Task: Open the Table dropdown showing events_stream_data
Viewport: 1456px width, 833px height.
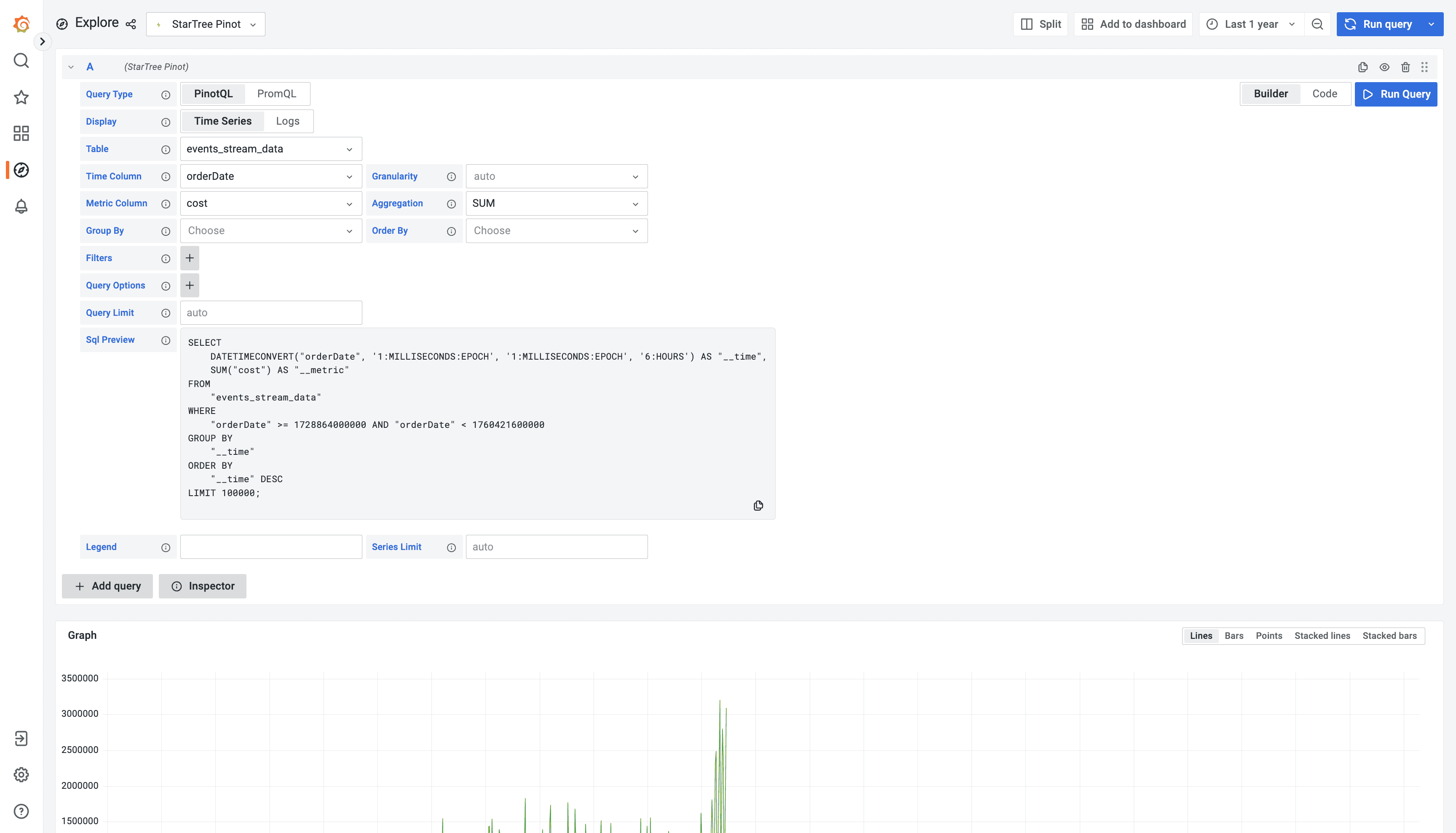Action: pos(271,149)
